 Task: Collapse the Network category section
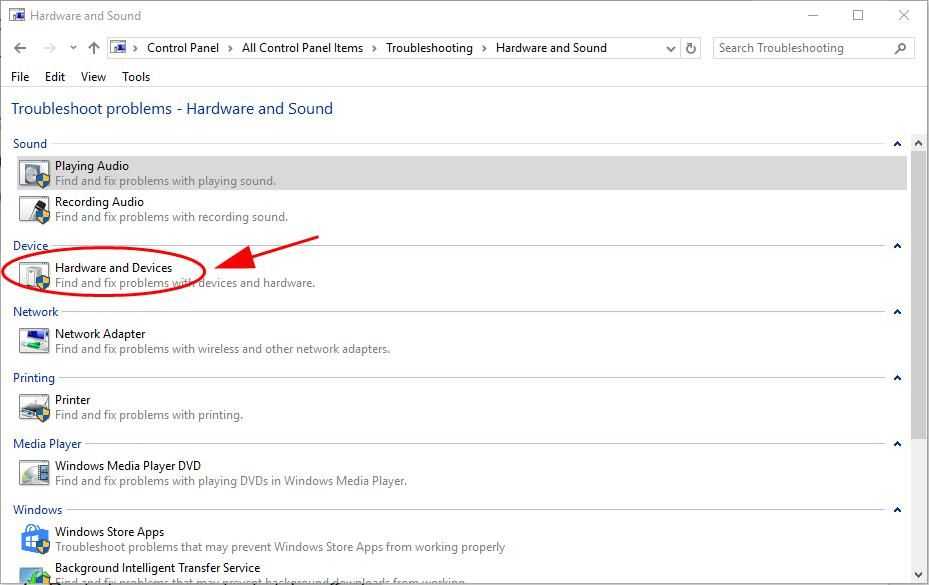897,312
